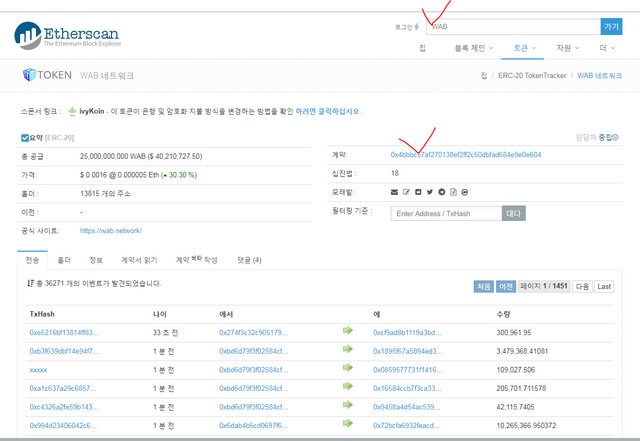Open transaction 0x994d23406042c6...
Image resolution: width=640 pixels, height=441 pixels.
coord(63,425)
